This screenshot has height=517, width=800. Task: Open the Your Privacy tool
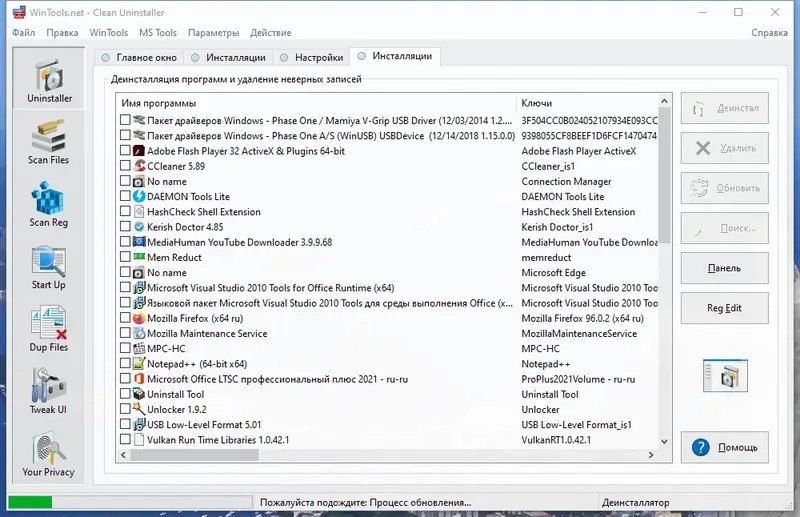[x=48, y=454]
